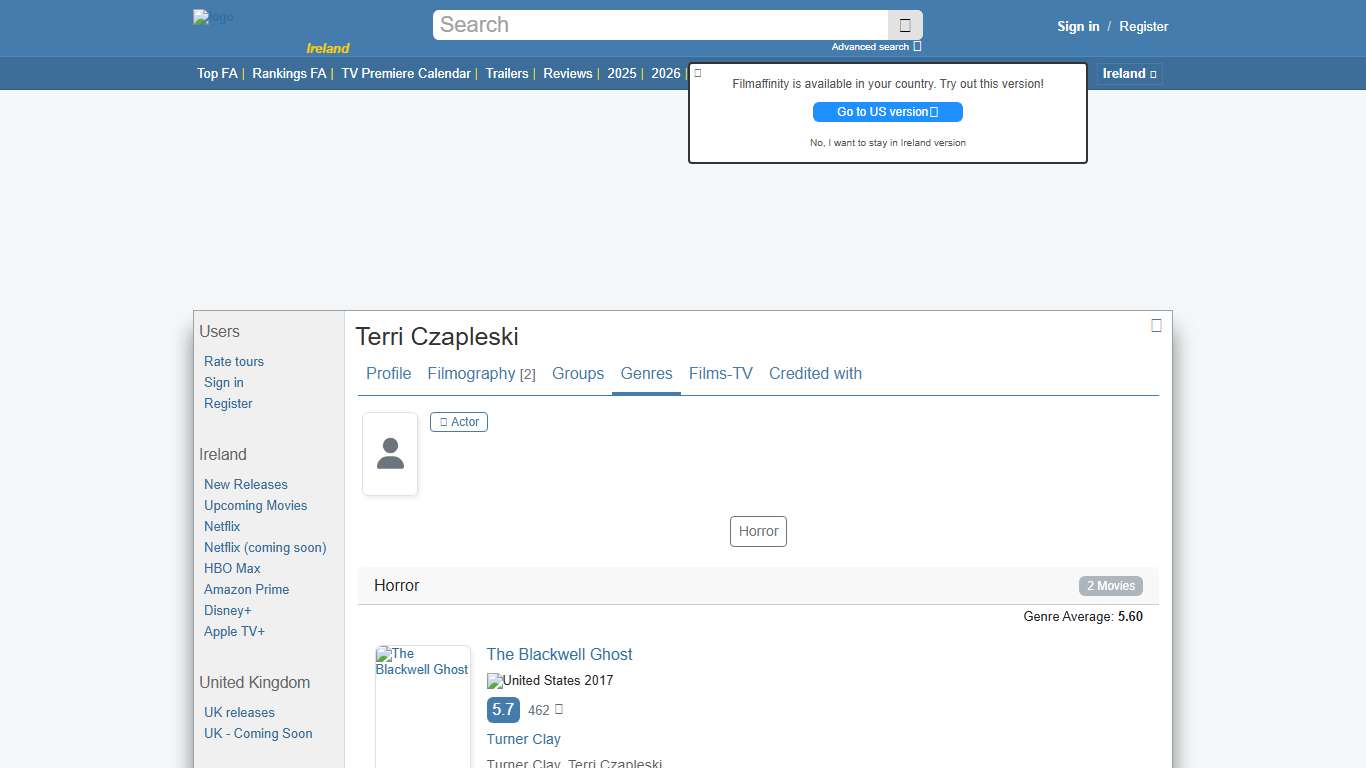
Task: Click Go to US version button
Action: click(887, 112)
